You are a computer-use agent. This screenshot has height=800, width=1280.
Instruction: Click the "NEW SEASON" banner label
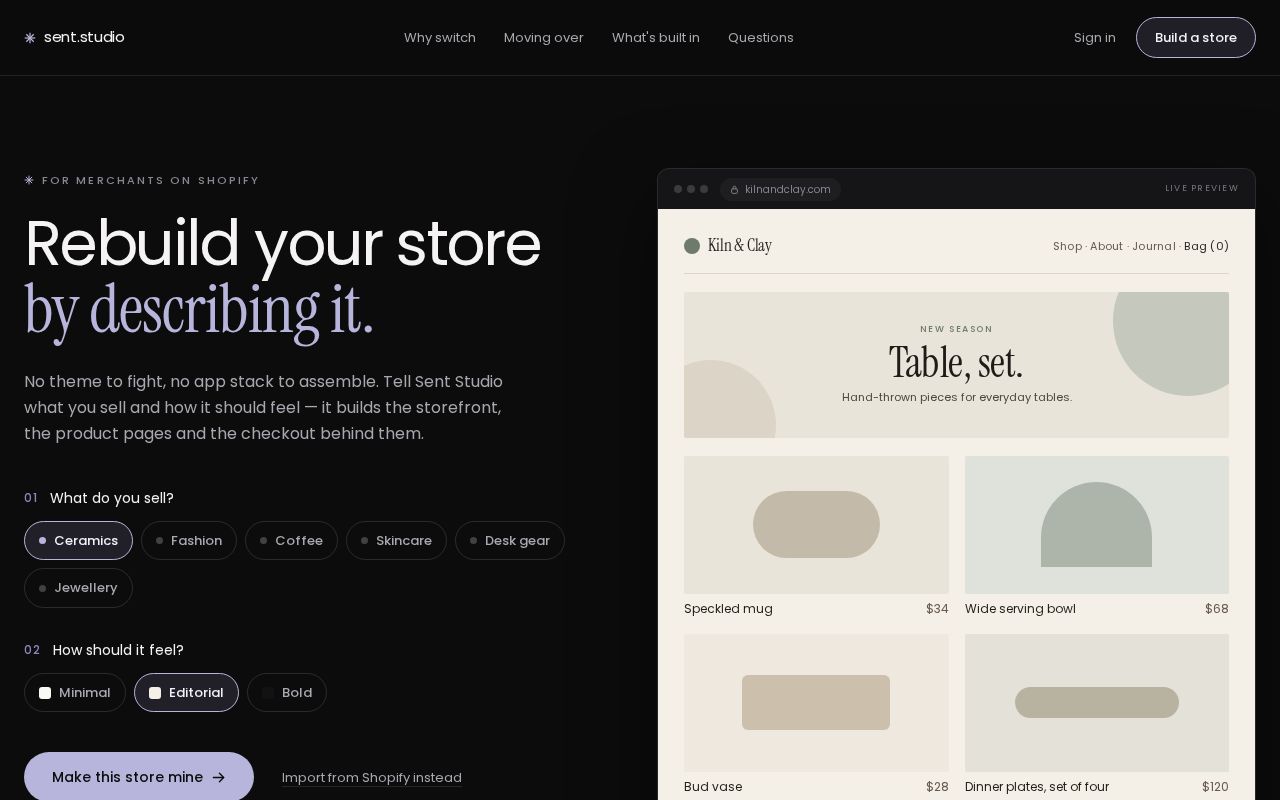(956, 329)
